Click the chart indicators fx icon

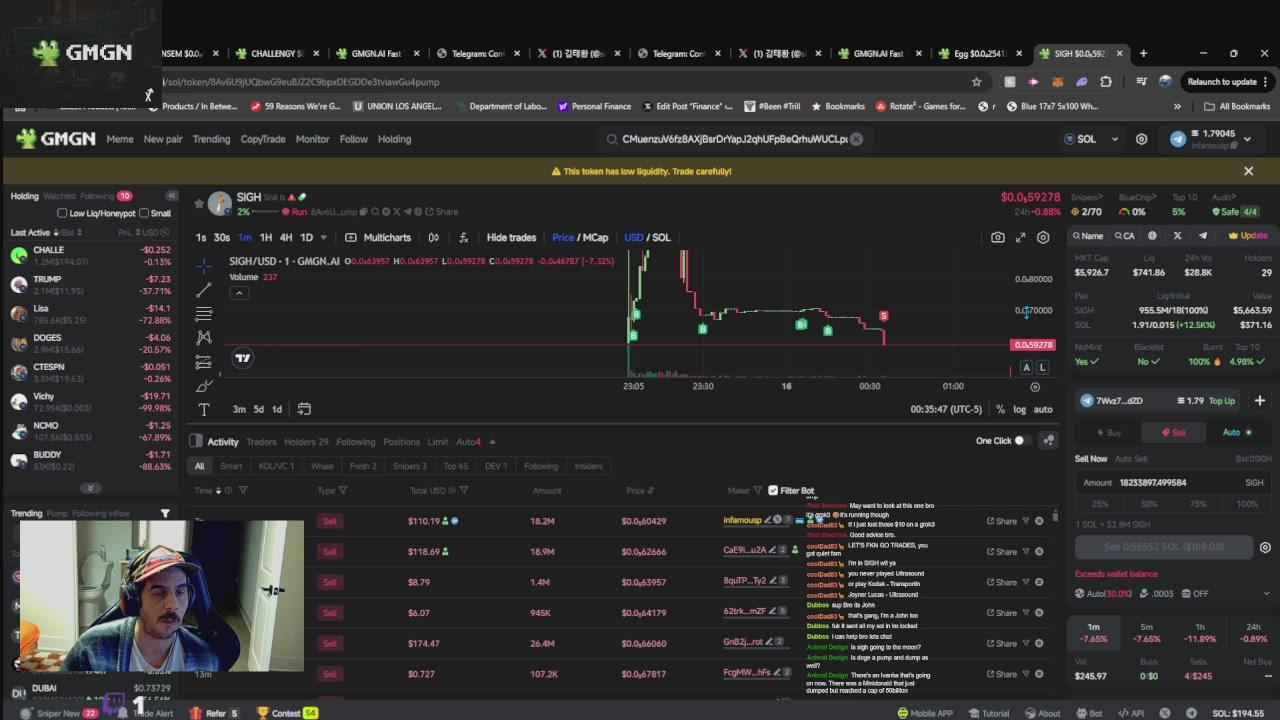[463, 238]
